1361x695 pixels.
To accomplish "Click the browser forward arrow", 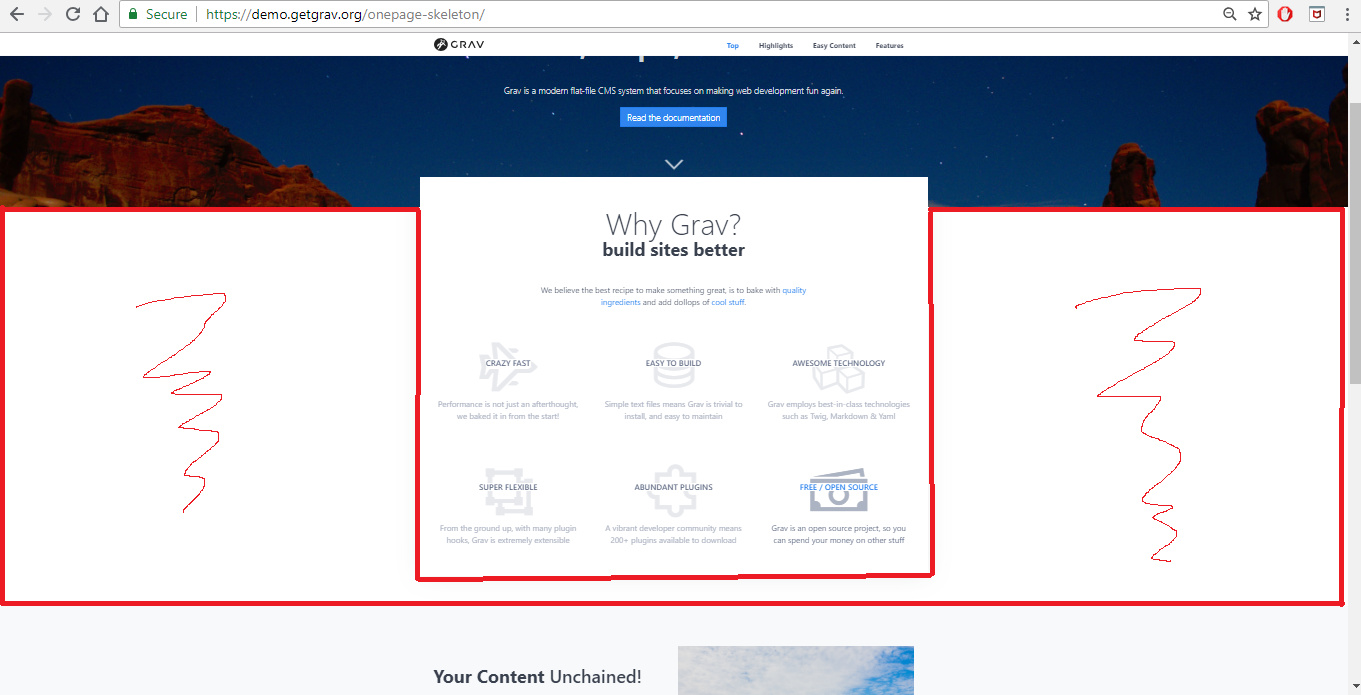I will [44, 15].
